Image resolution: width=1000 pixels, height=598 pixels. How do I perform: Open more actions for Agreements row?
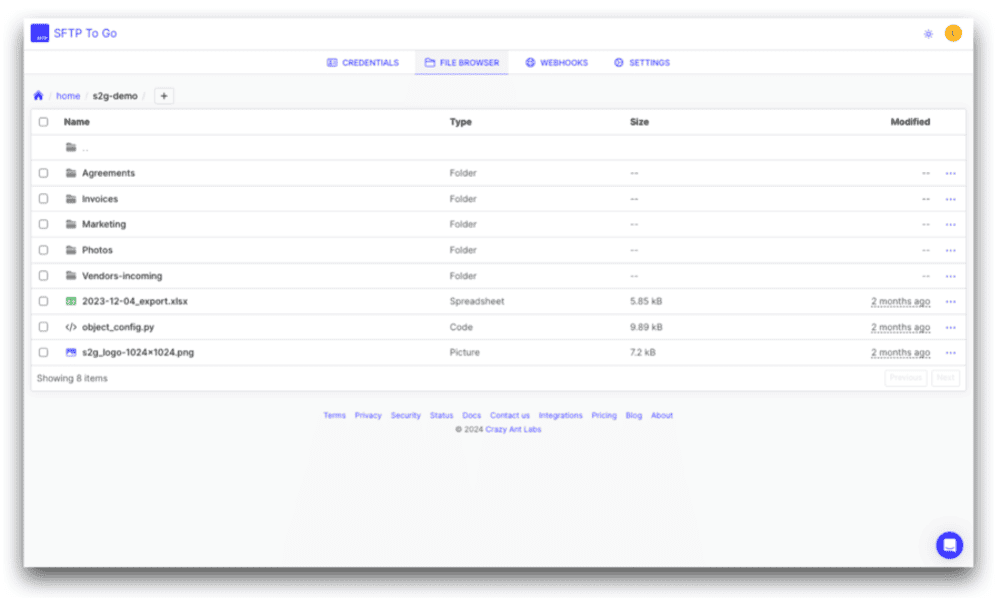pos(950,173)
